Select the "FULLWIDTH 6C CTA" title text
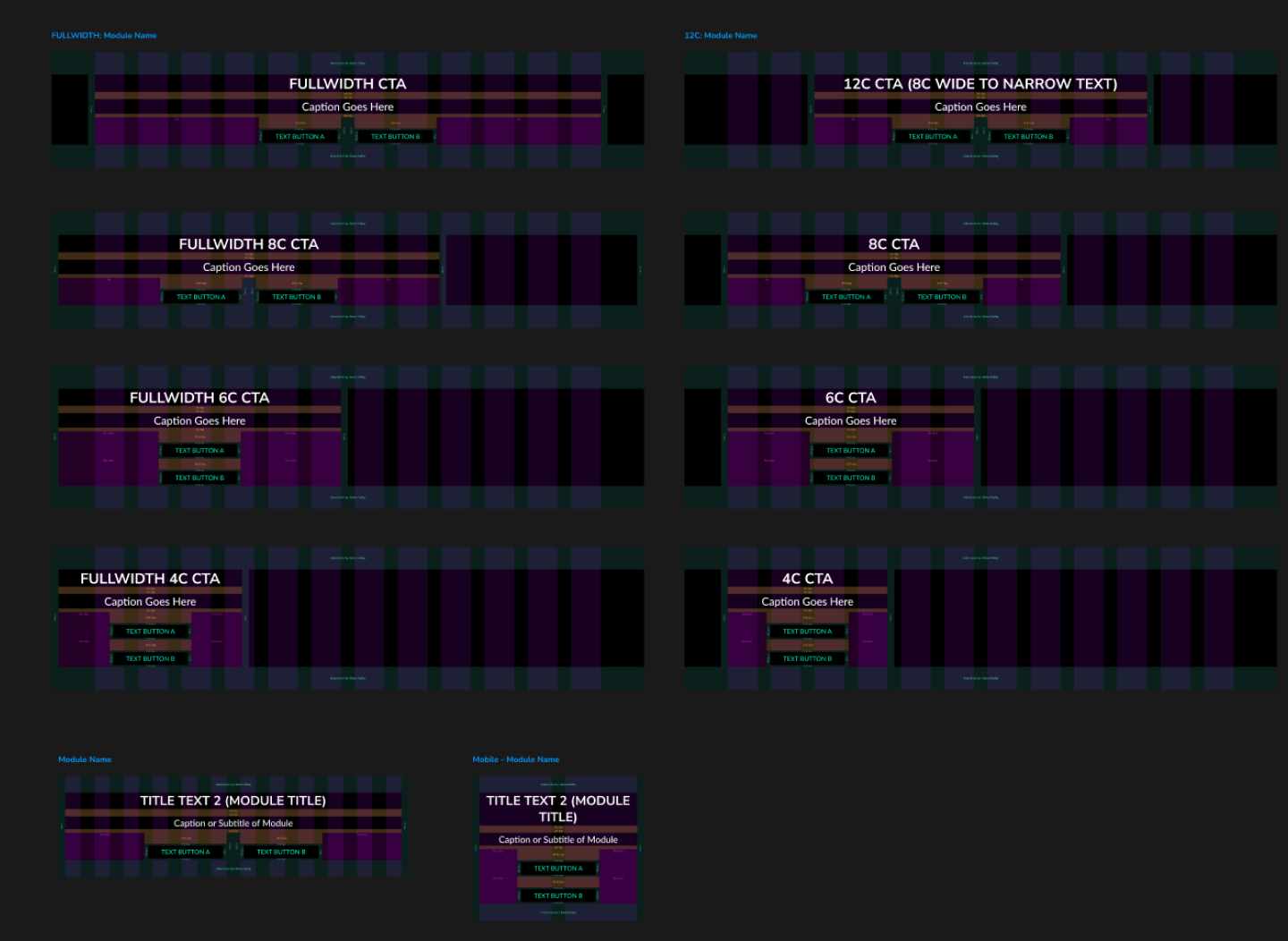This screenshot has height=941, width=1288. [199, 398]
